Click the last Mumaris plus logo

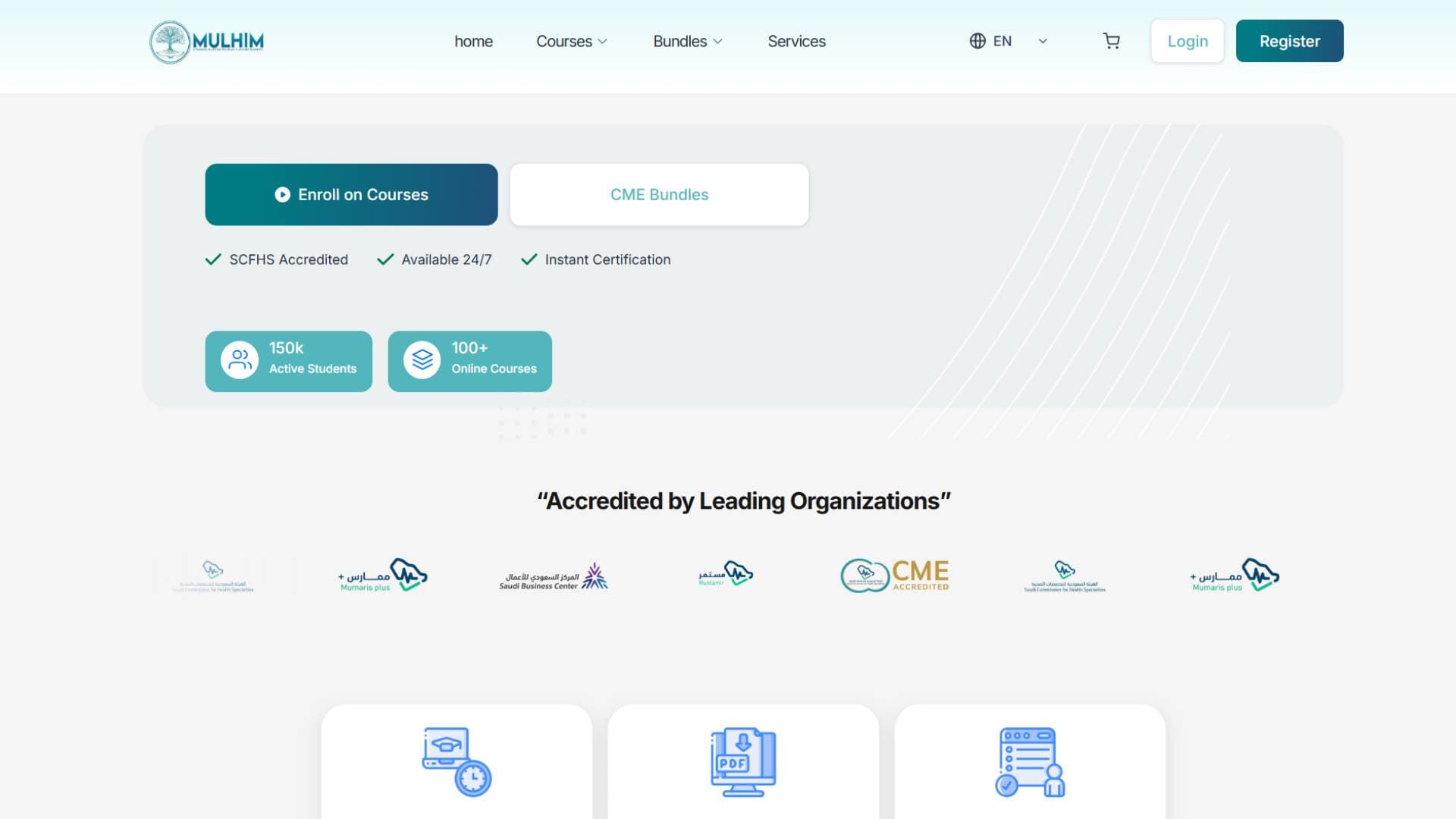[1235, 576]
